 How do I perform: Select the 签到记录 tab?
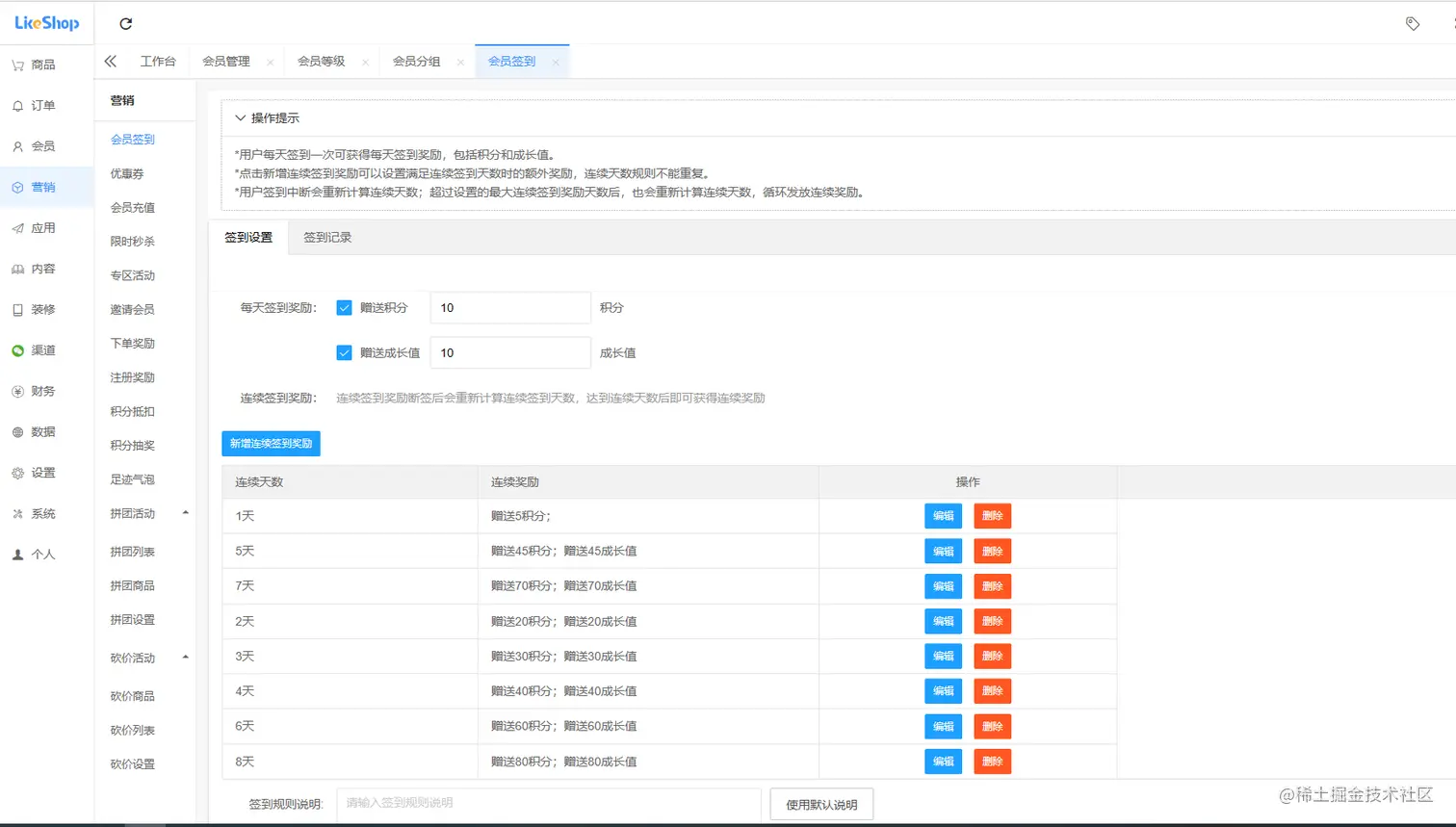(x=327, y=237)
